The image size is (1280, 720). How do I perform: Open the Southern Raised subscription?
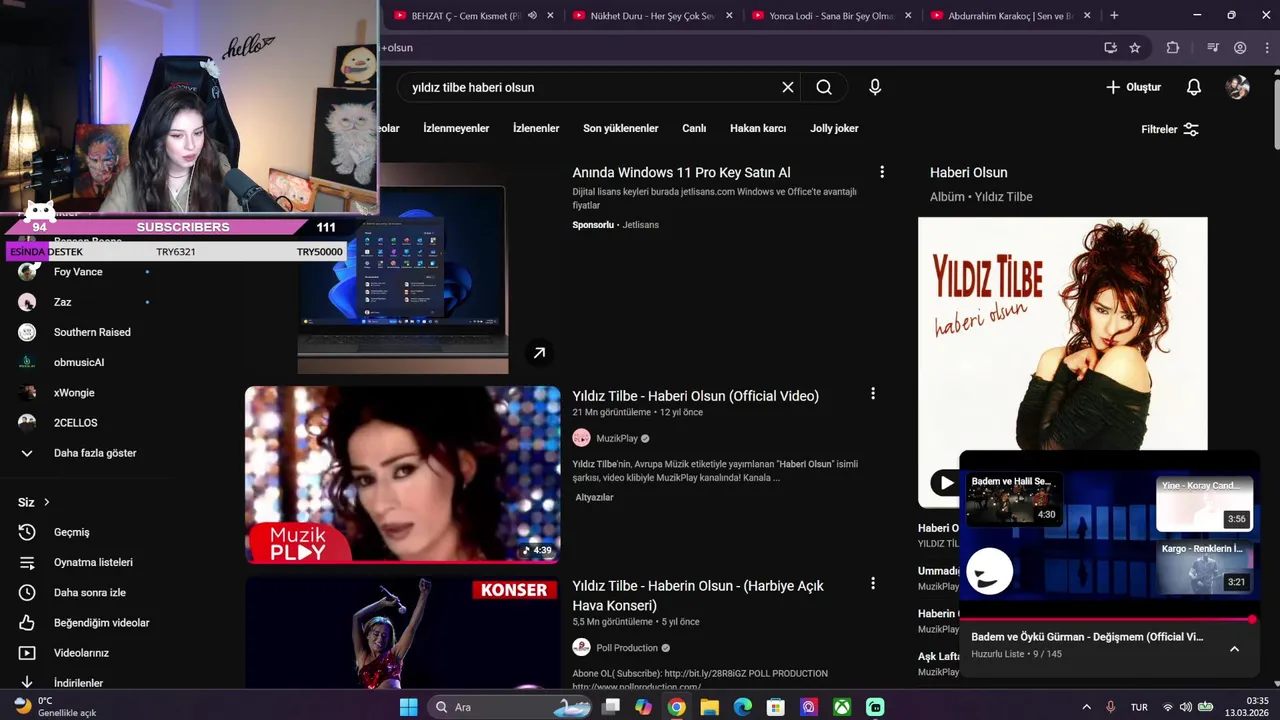[x=92, y=332]
